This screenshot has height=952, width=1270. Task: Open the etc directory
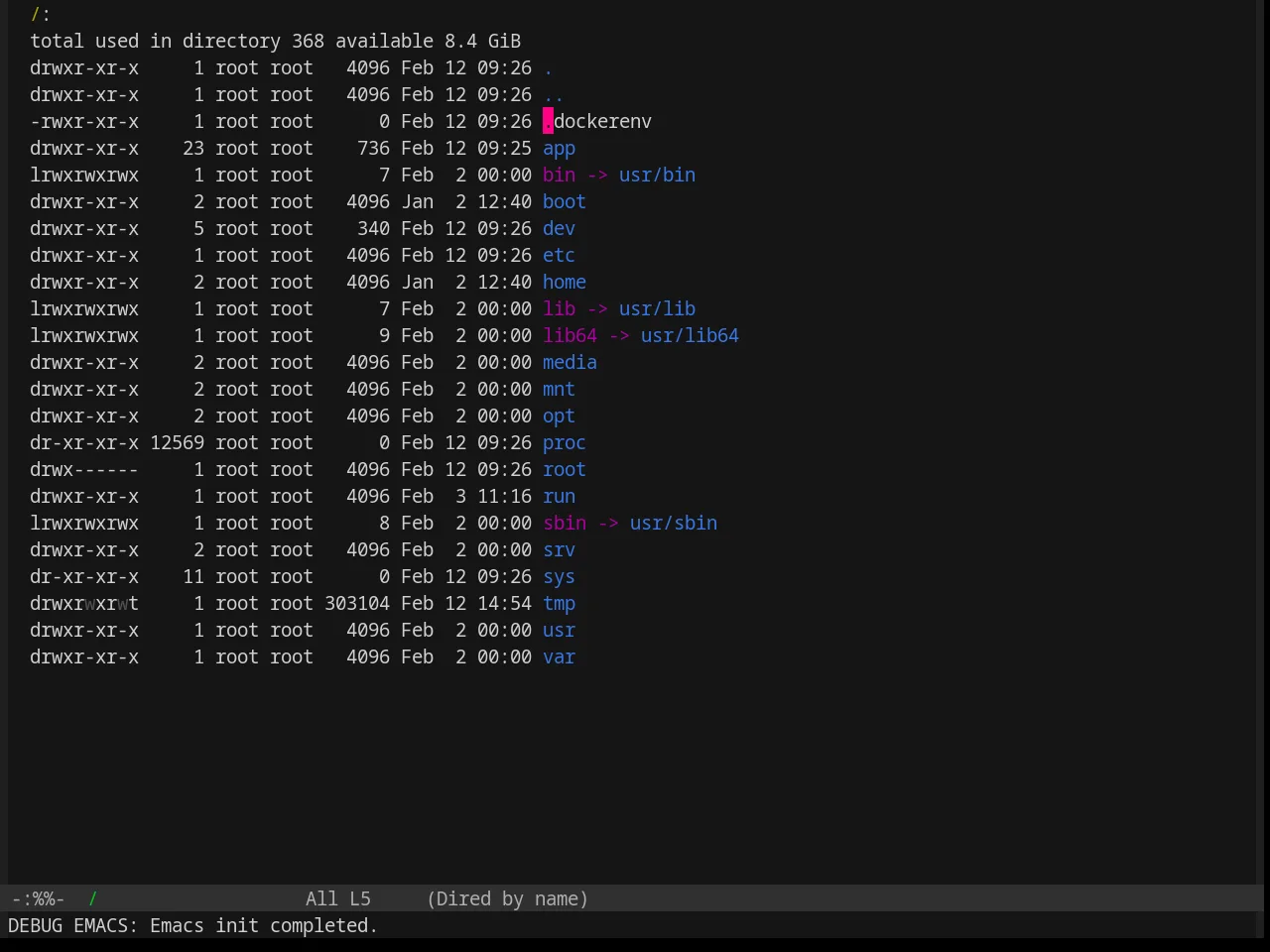(559, 256)
